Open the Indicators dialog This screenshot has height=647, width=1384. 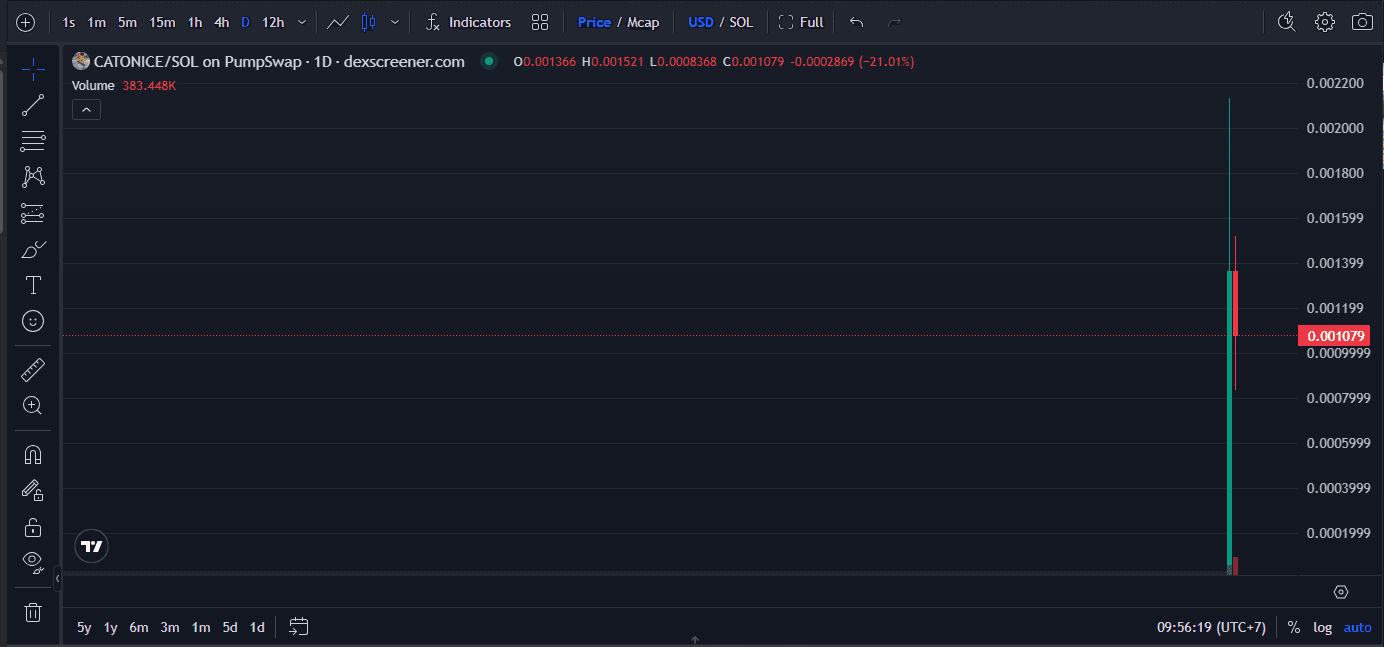468,22
